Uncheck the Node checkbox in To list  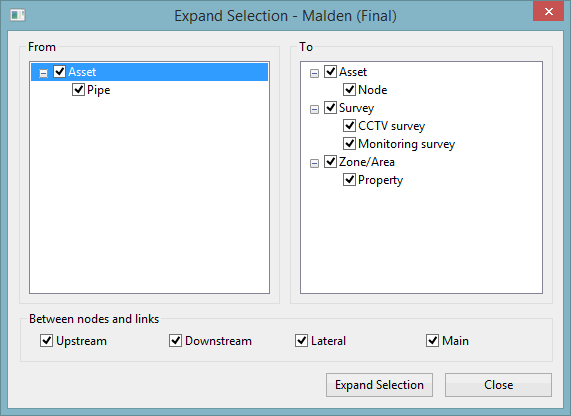click(349, 90)
